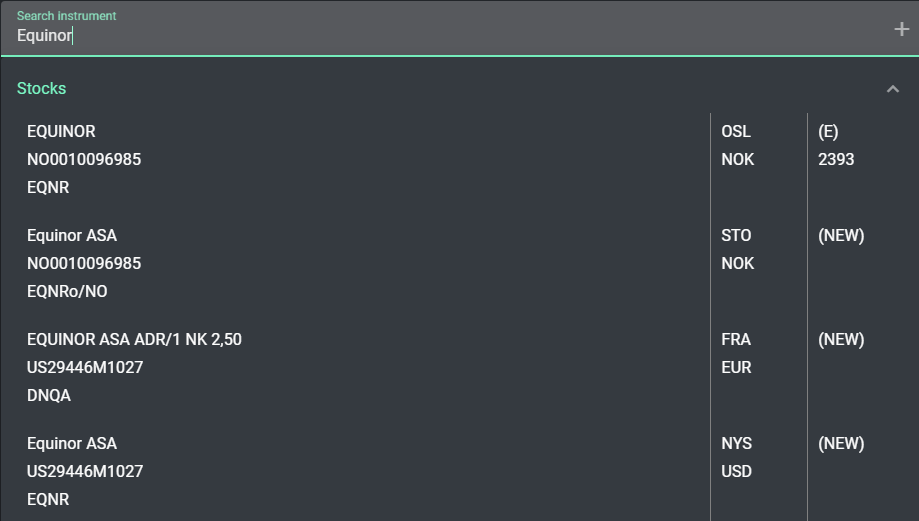
Task: Select the Stocks section header
Action: pyautogui.click(x=42, y=89)
